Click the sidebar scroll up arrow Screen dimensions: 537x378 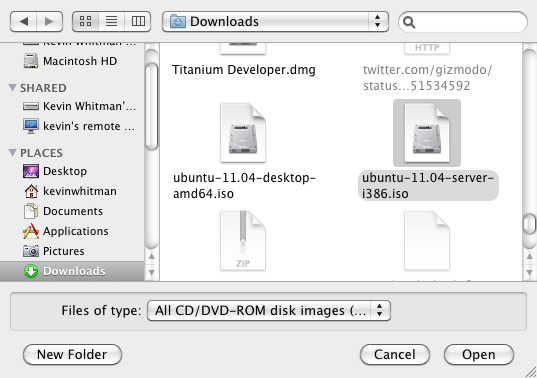pos(151,256)
